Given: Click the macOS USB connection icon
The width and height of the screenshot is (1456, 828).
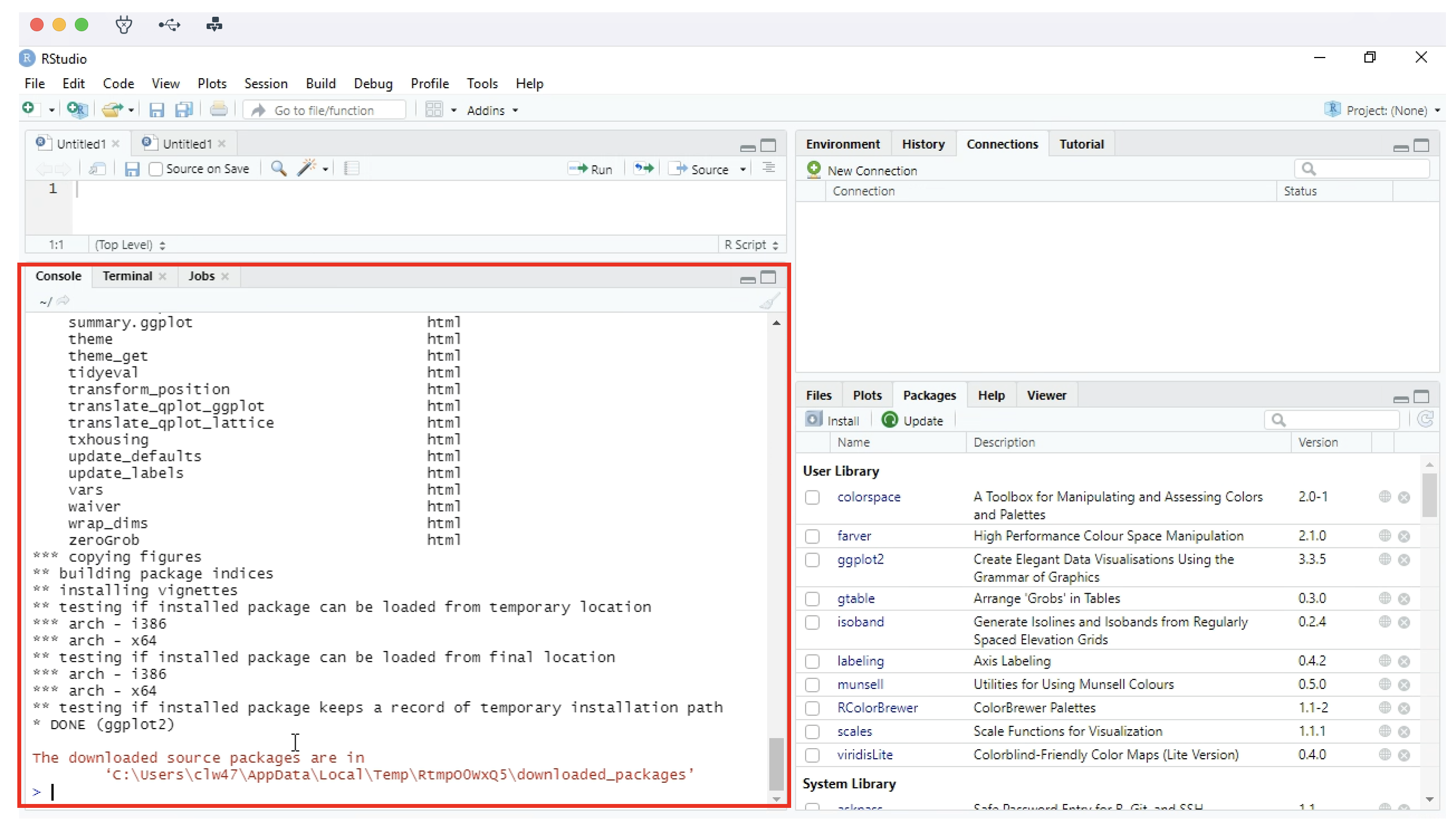Looking at the screenshot, I should (x=169, y=25).
